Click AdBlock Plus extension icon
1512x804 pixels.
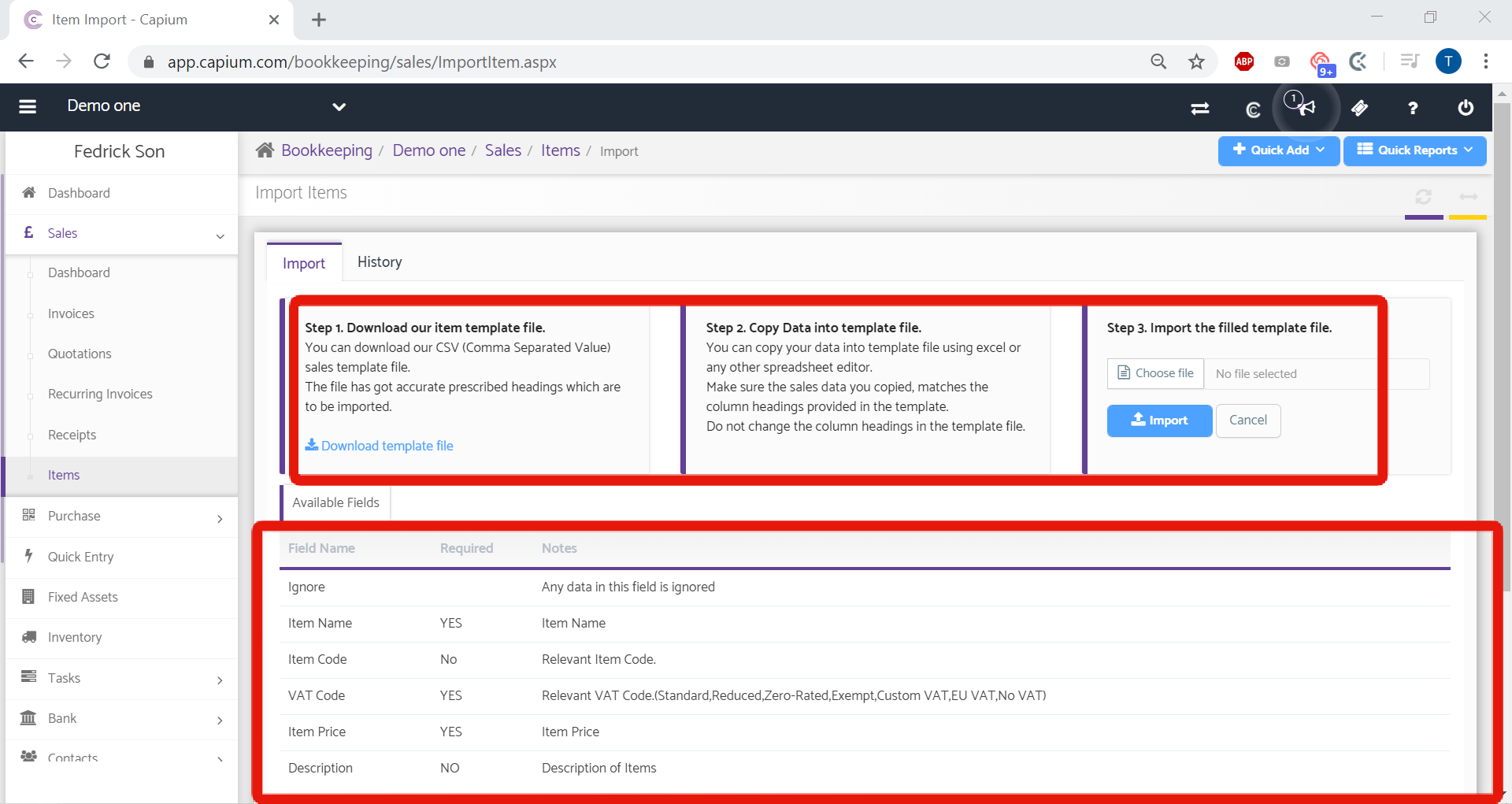click(x=1244, y=61)
